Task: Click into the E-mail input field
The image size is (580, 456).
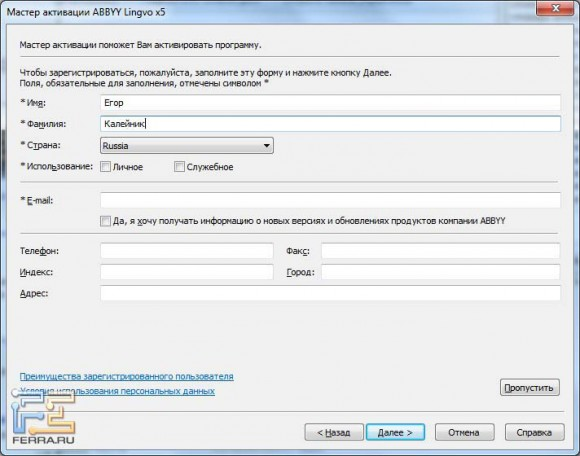Action: coord(330,200)
